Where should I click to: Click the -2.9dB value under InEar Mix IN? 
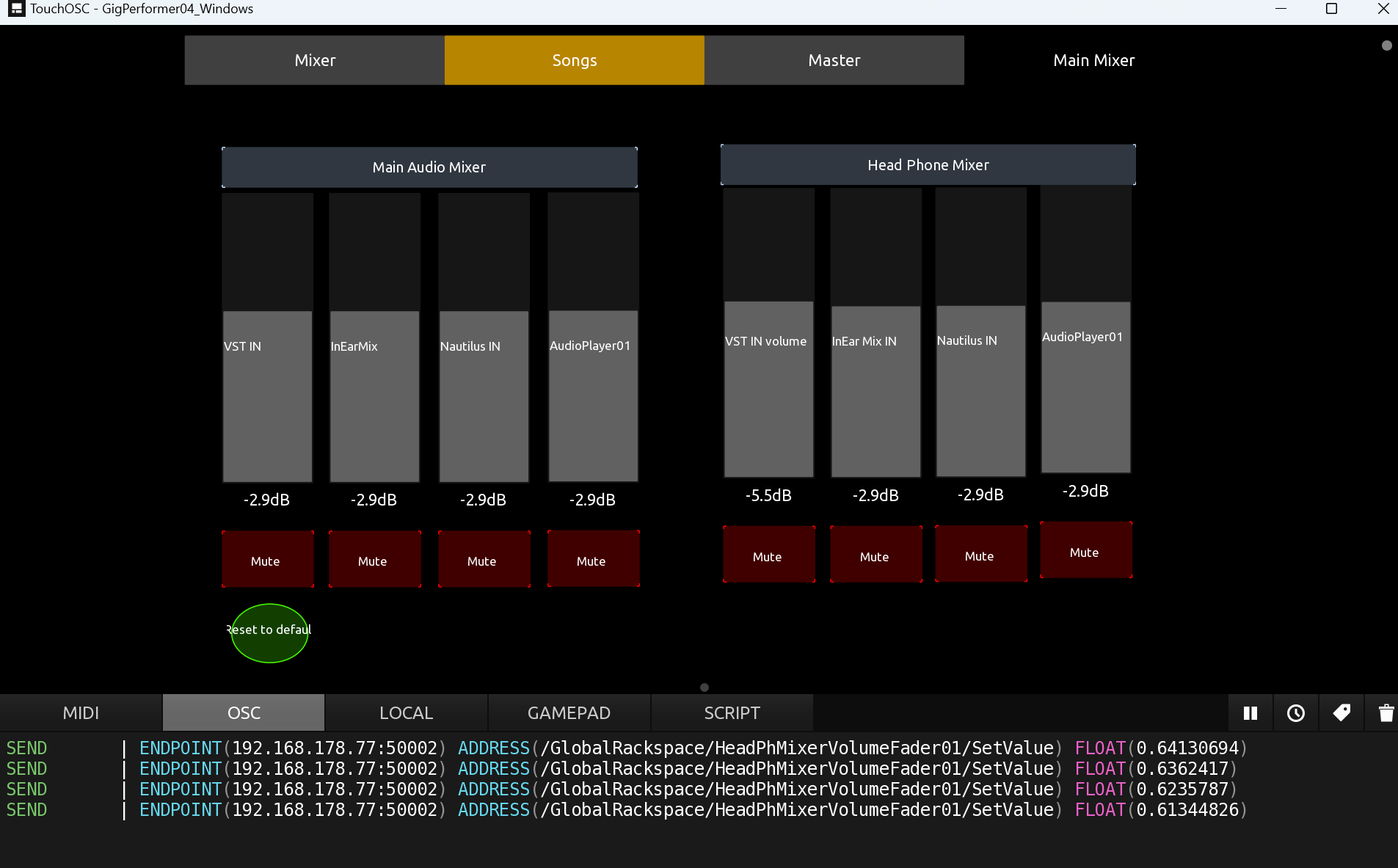(875, 495)
